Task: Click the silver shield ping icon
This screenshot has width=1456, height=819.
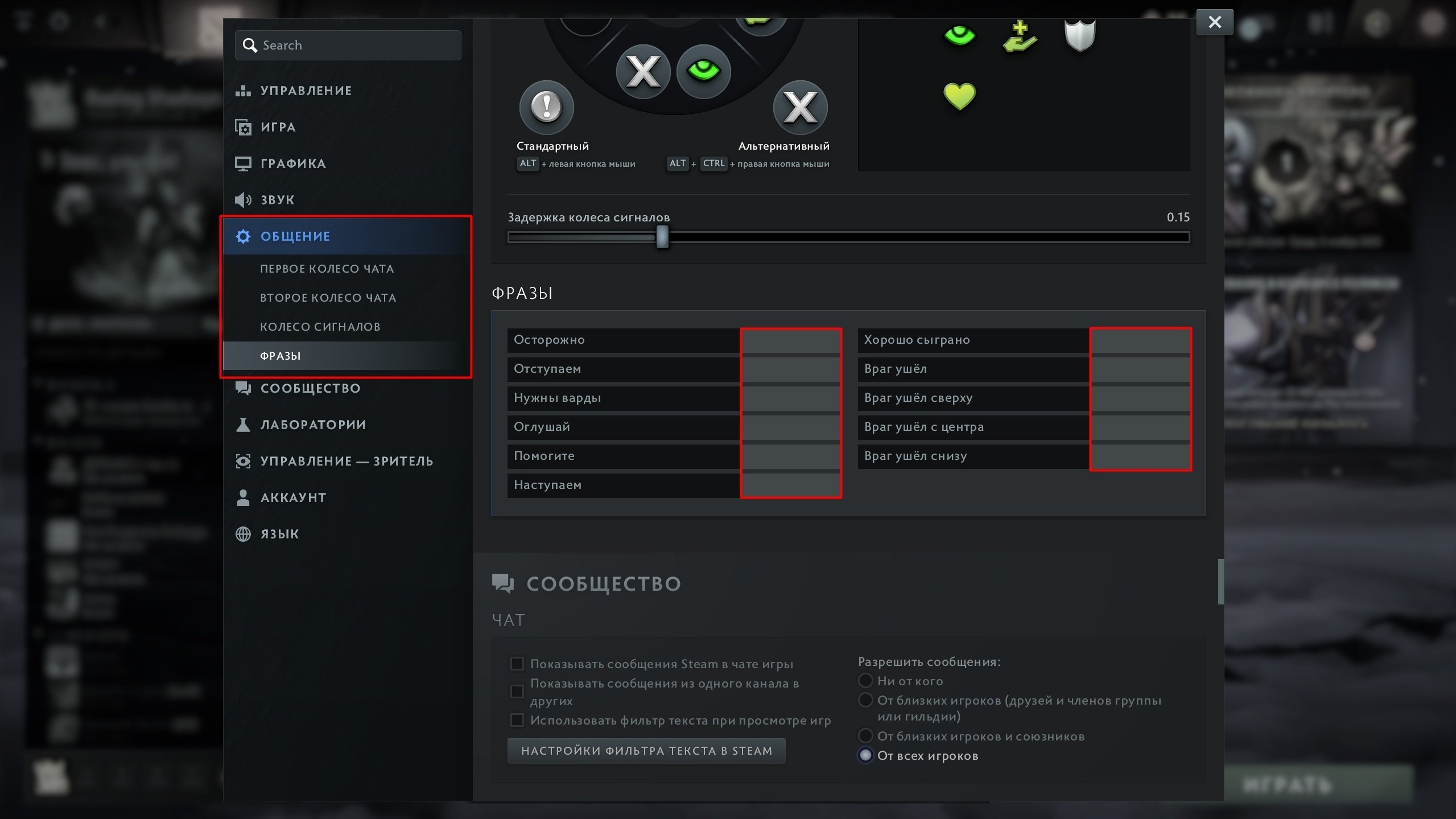Action: click(1079, 35)
